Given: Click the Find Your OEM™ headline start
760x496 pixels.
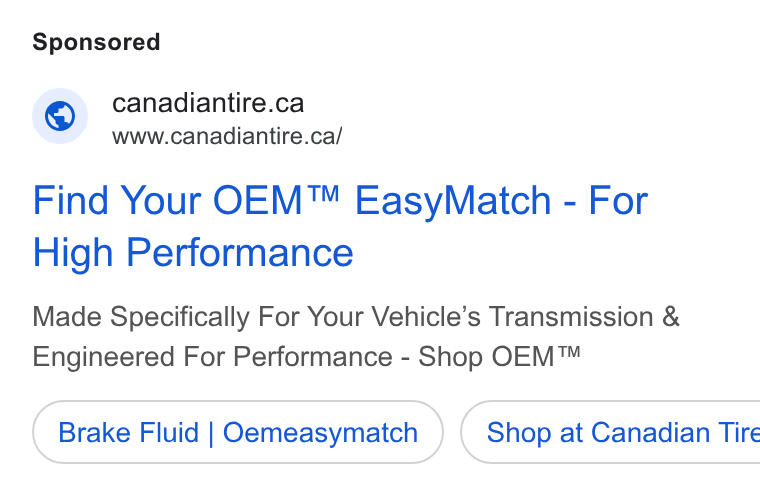Looking at the screenshot, I should point(186,201).
